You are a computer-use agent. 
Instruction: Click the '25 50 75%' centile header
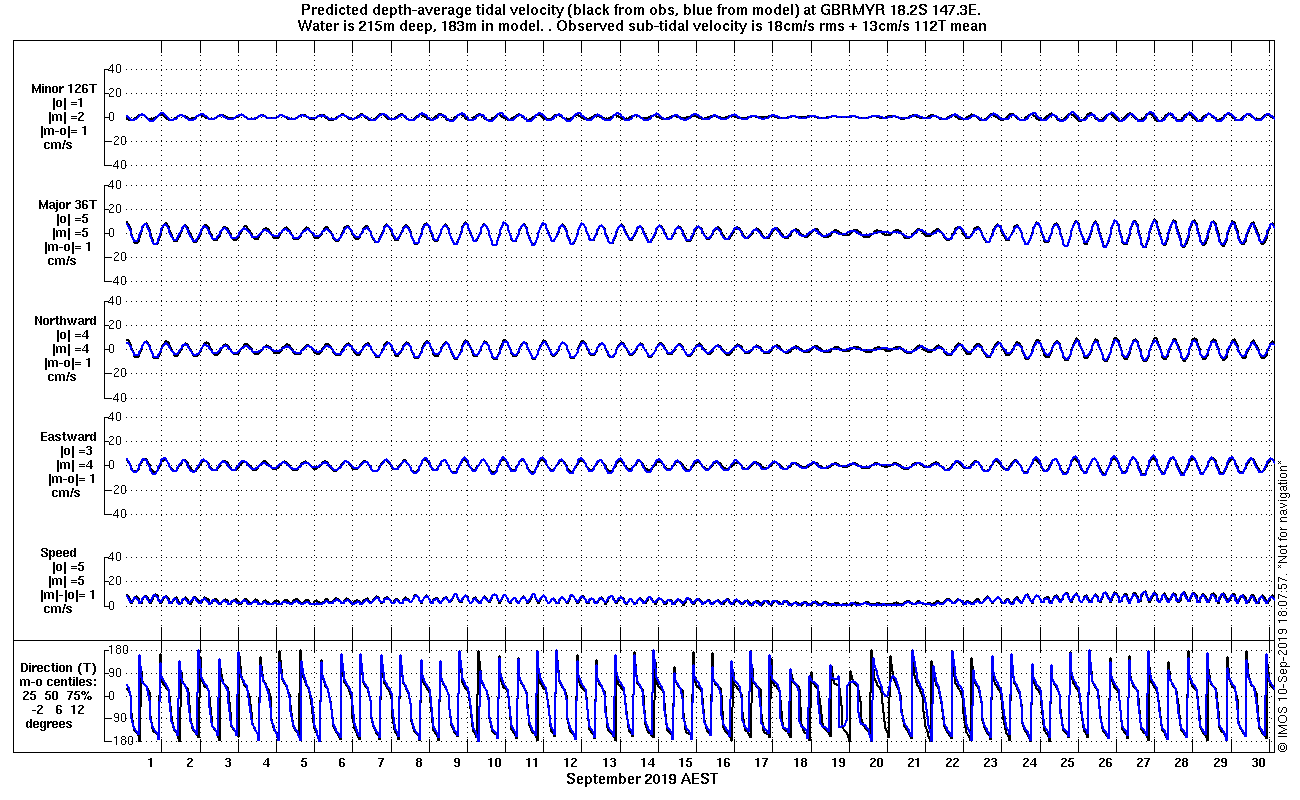[58, 696]
